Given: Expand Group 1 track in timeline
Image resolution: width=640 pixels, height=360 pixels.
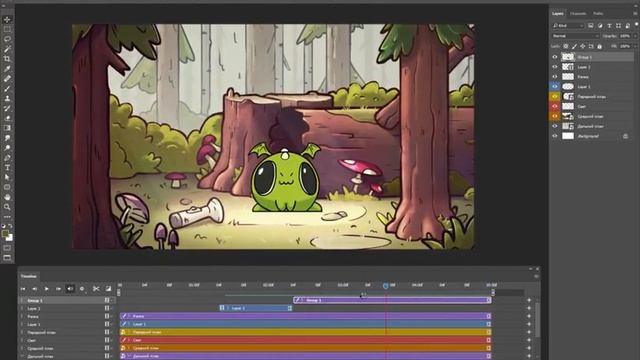Looking at the screenshot, I should [x=22, y=300].
